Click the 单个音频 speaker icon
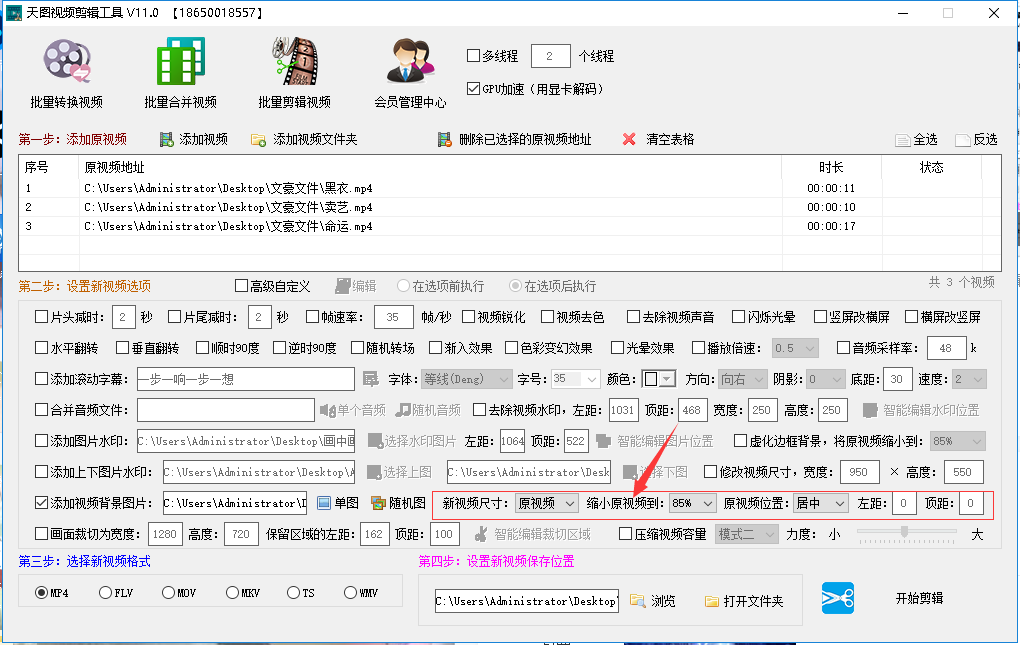The image size is (1020, 645). (327, 410)
